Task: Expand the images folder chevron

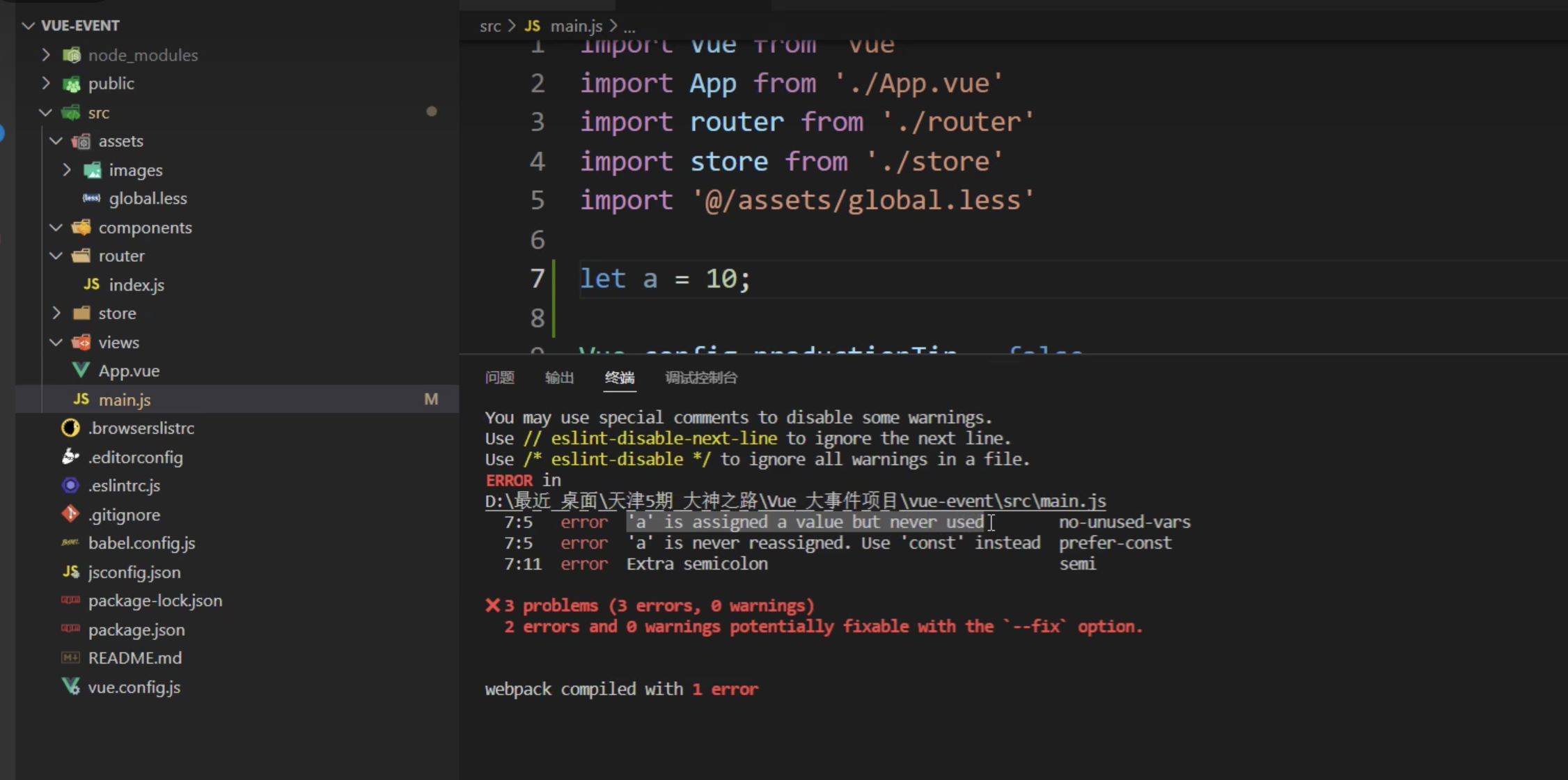Action: 67,170
